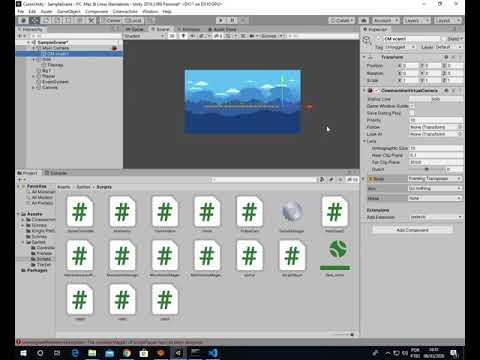
Task: Adjust the Dutch slider
Action: tap(427, 169)
